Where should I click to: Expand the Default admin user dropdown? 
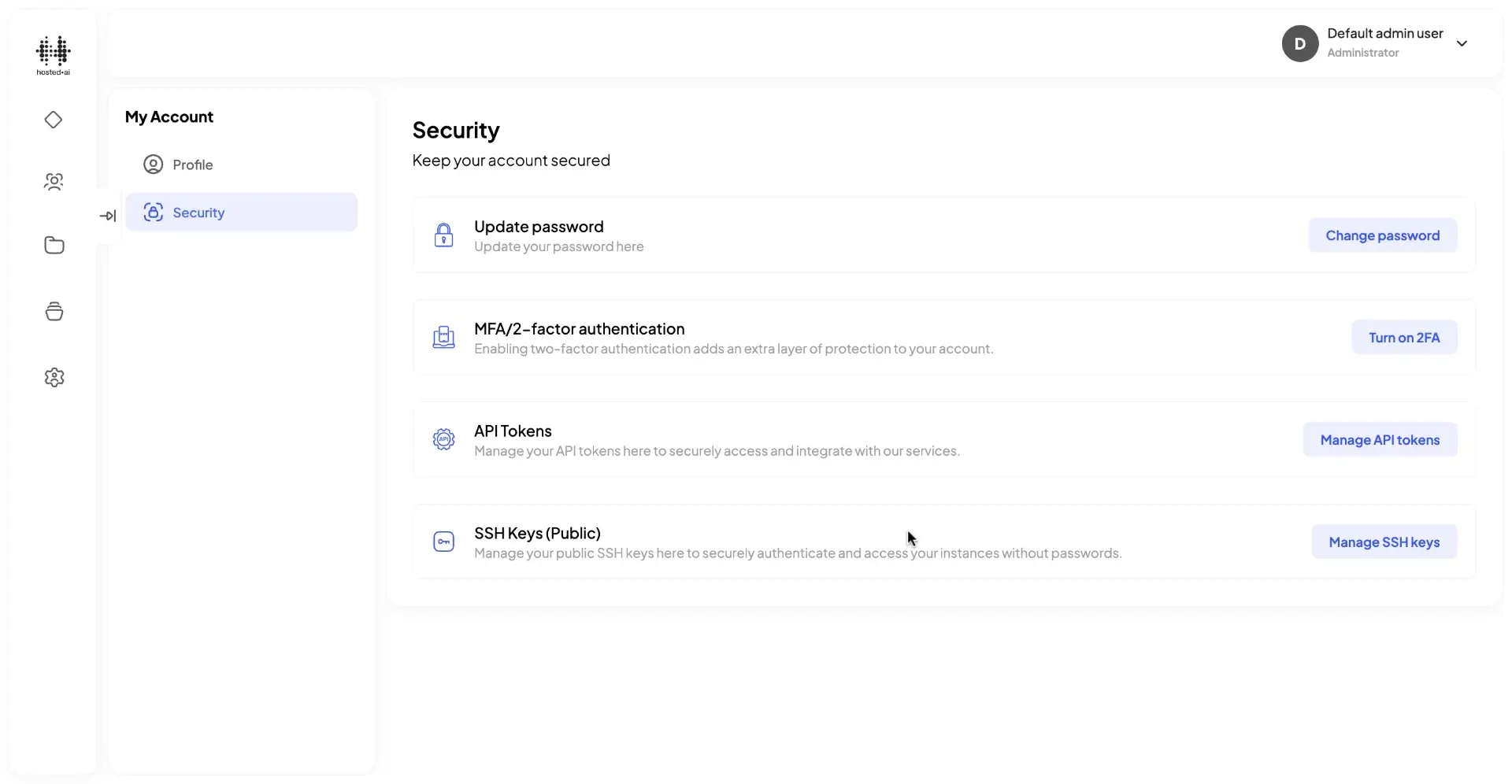click(x=1463, y=43)
